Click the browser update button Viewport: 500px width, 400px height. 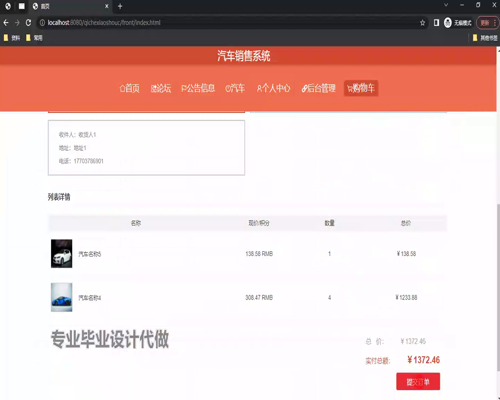coord(487,23)
